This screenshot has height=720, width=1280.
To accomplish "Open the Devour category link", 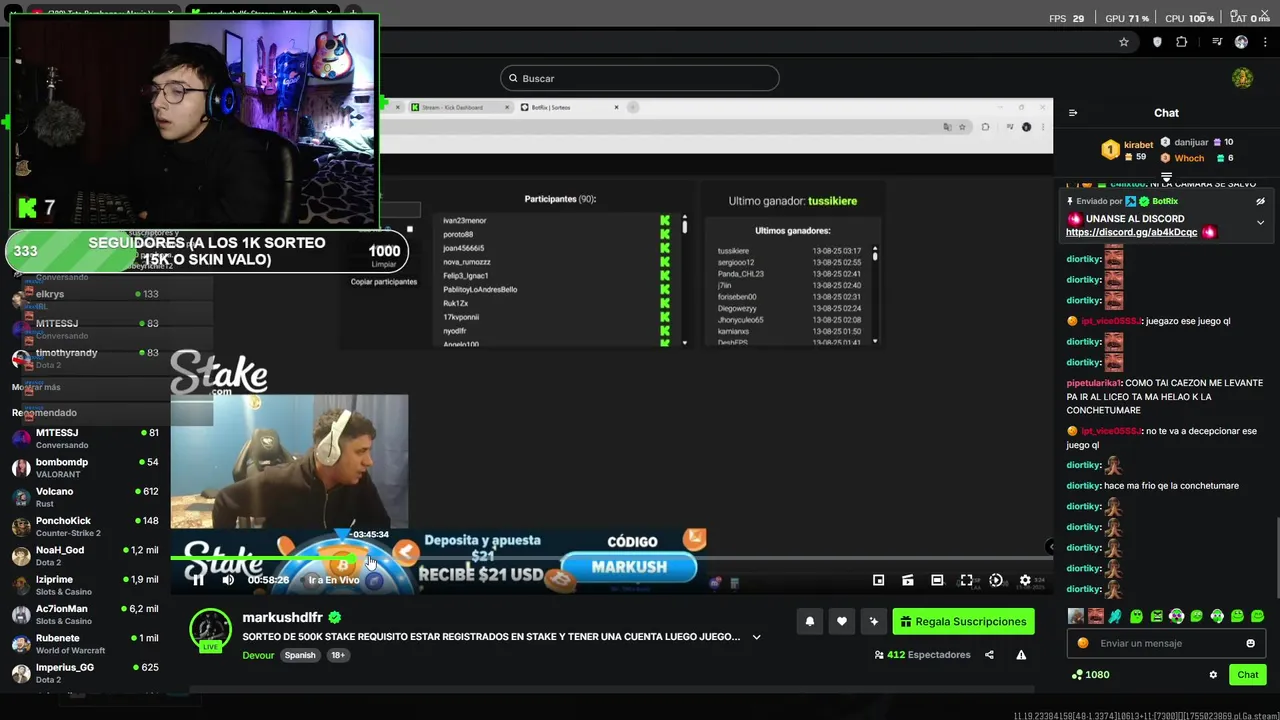I will click(258, 656).
